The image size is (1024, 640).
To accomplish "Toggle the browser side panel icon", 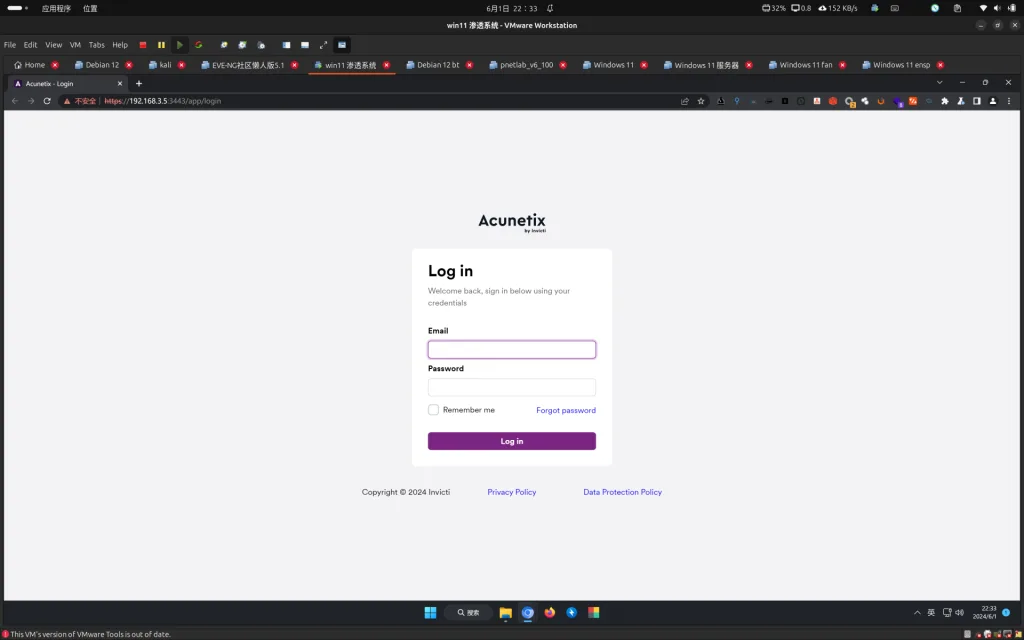I will 976,101.
